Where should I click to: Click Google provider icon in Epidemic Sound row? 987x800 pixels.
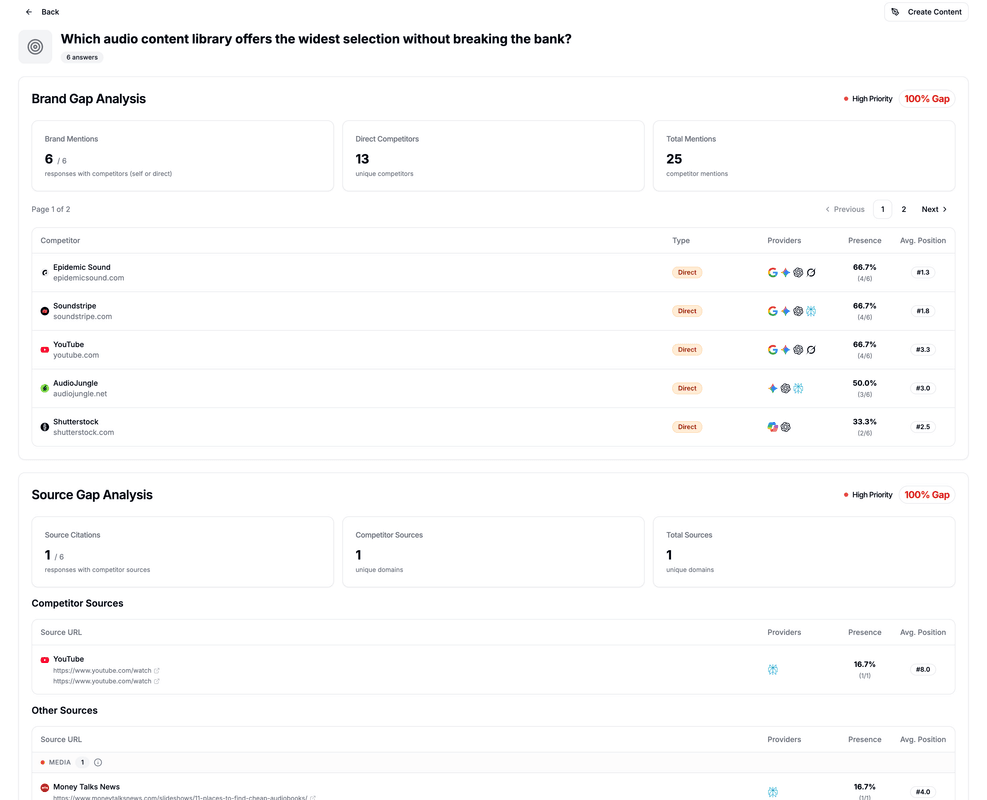[773, 272]
